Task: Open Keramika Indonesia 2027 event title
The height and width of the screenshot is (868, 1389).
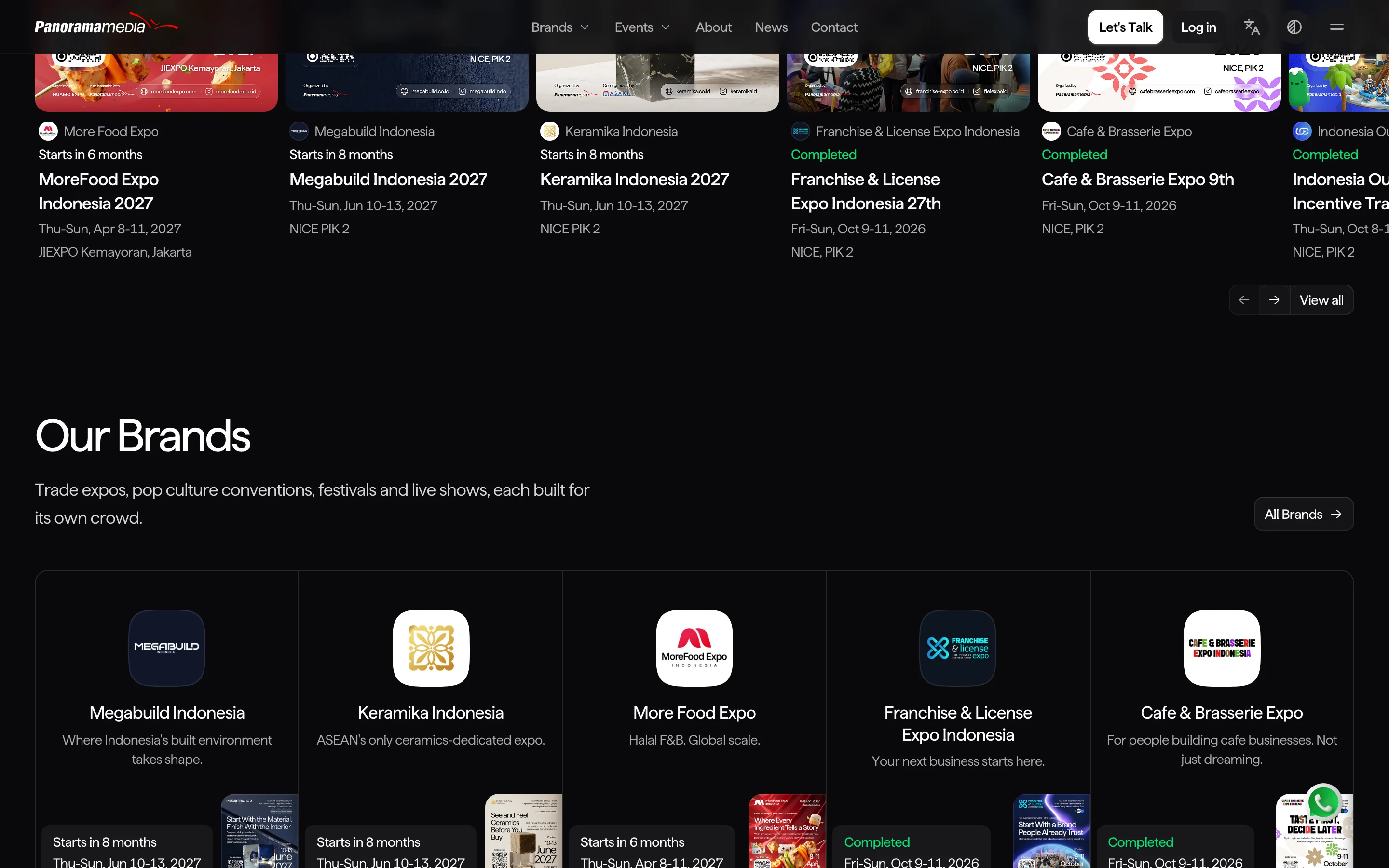Action: pyautogui.click(x=634, y=180)
